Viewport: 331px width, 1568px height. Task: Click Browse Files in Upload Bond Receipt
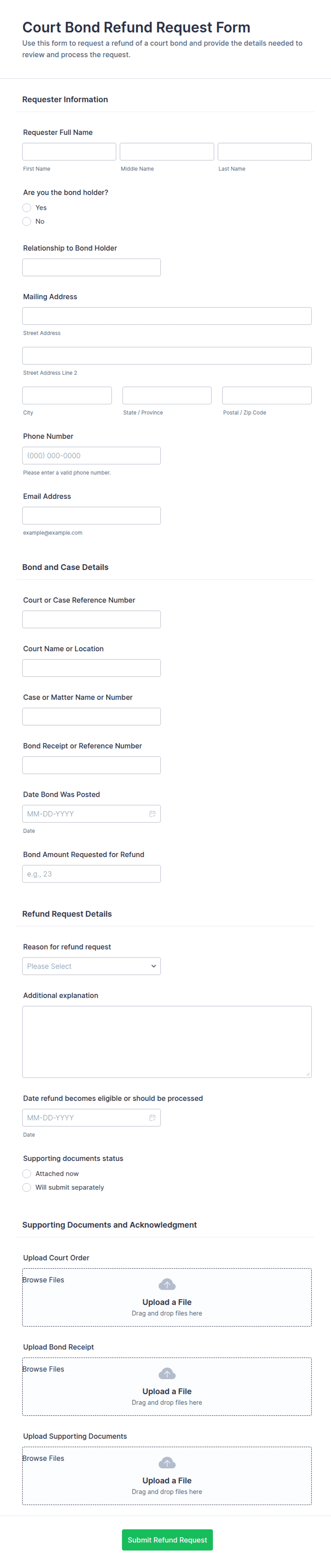click(43, 1369)
